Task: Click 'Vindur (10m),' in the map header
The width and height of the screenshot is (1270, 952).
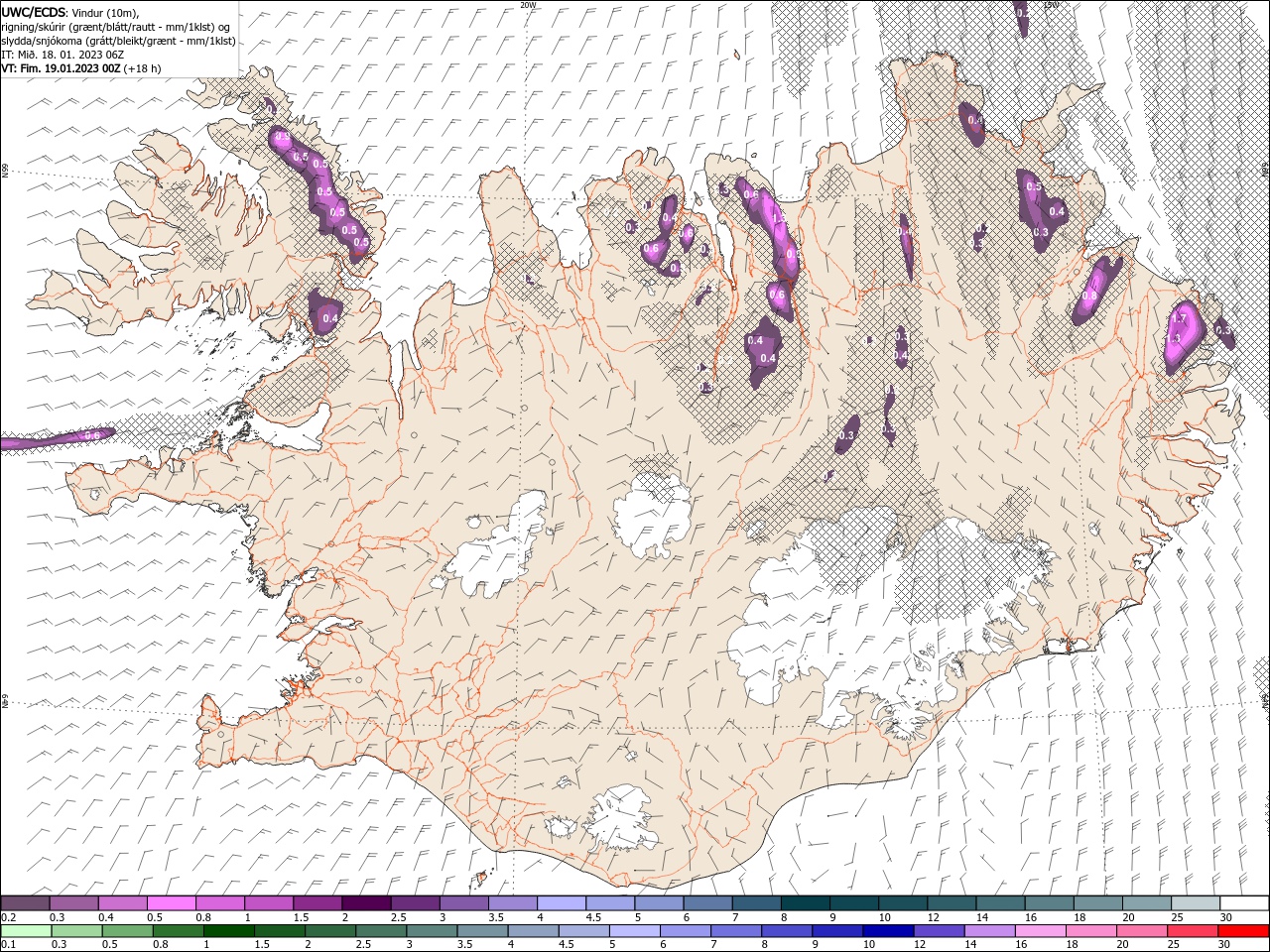Action: tap(106, 12)
